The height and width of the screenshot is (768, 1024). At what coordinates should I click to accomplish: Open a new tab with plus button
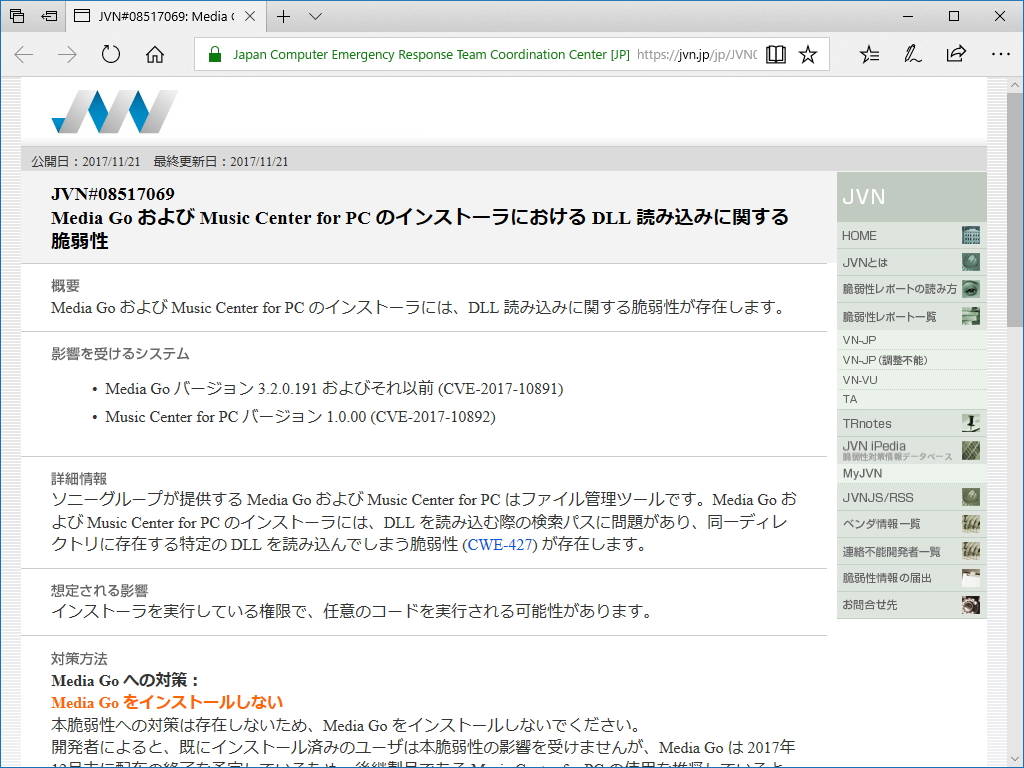(283, 16)
